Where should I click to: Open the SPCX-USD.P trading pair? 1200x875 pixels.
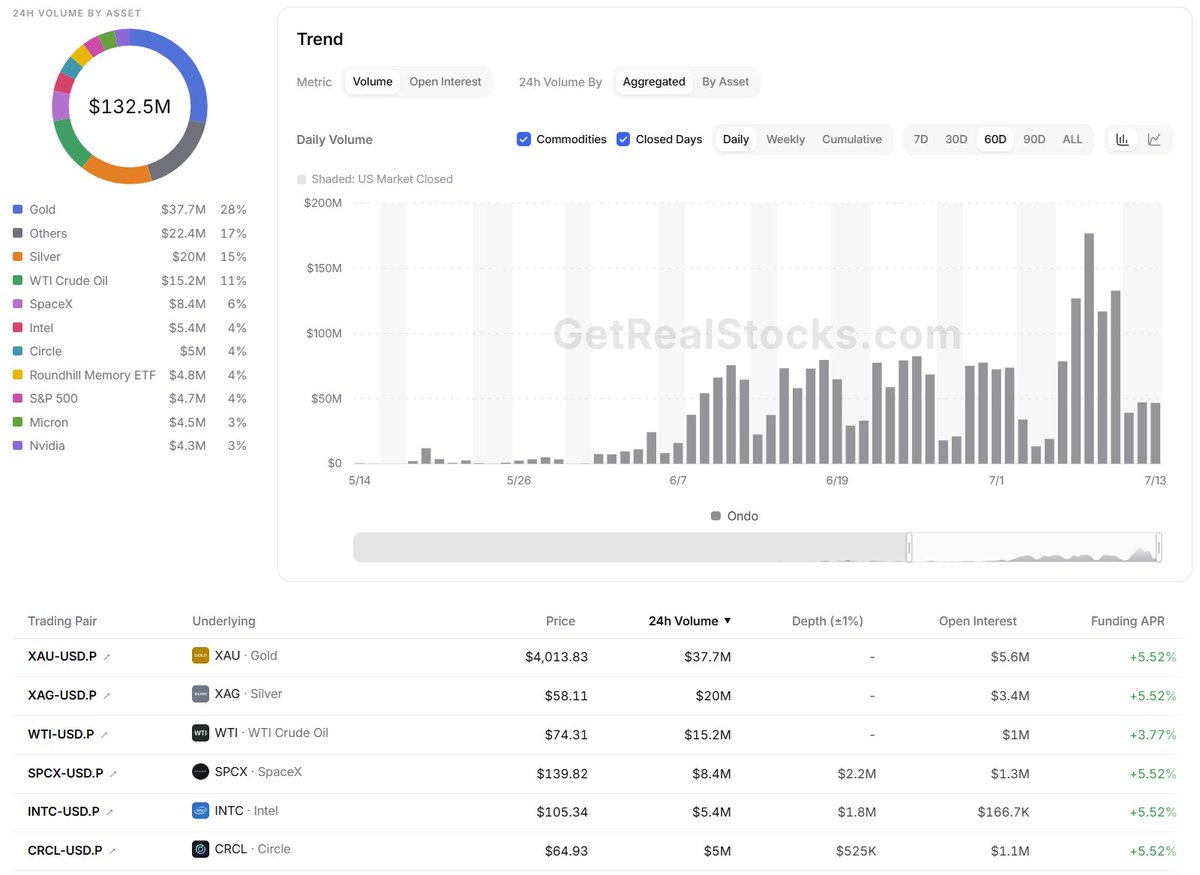point(65,774)
